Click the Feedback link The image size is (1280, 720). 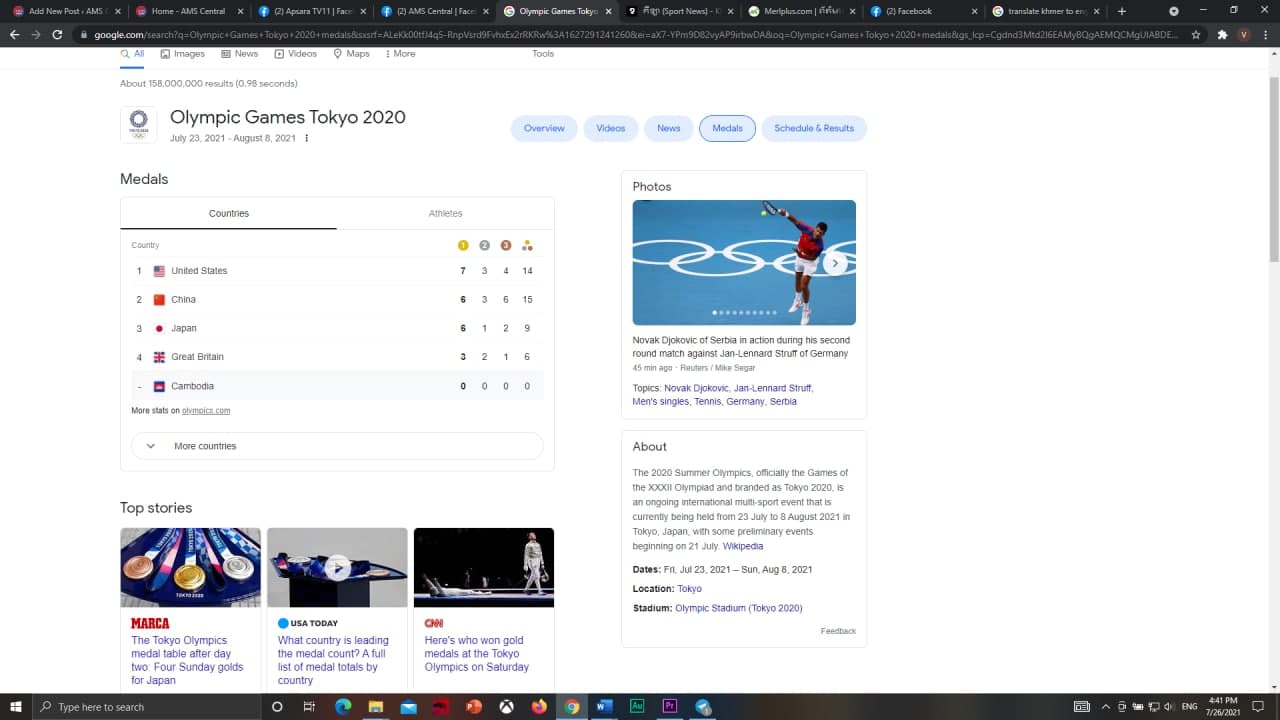(x=838, y=631)
